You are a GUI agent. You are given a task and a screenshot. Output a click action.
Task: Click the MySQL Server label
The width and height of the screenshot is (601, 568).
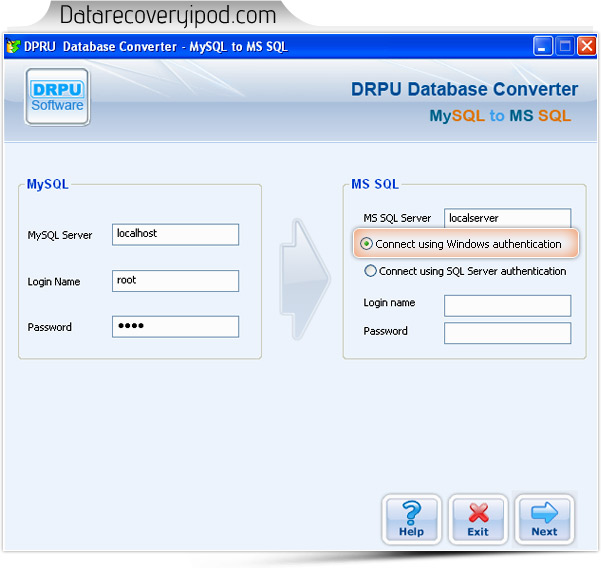(60, 235)
